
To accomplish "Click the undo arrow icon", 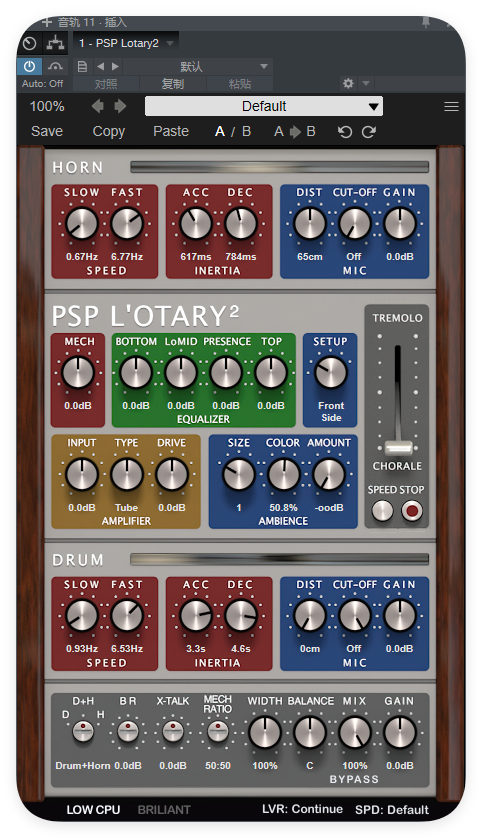I will point(345,131).
